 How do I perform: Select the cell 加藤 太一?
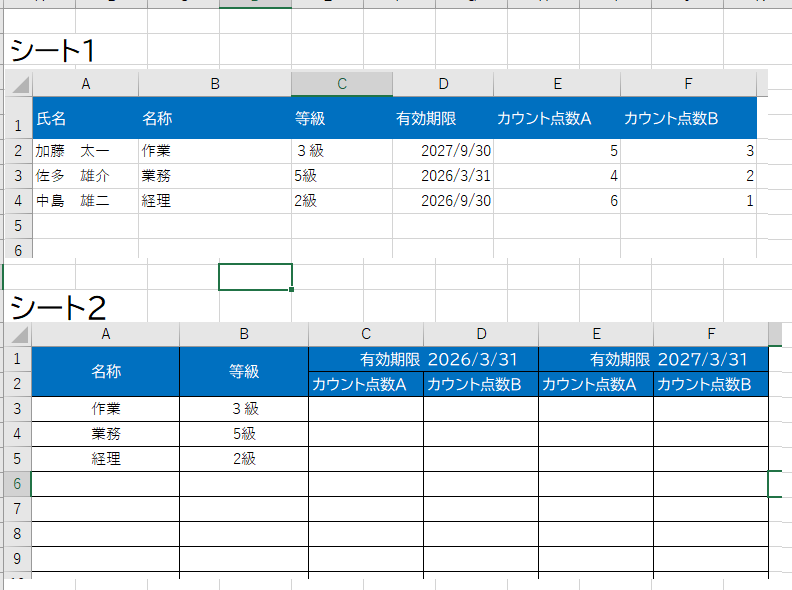[86, 151]
